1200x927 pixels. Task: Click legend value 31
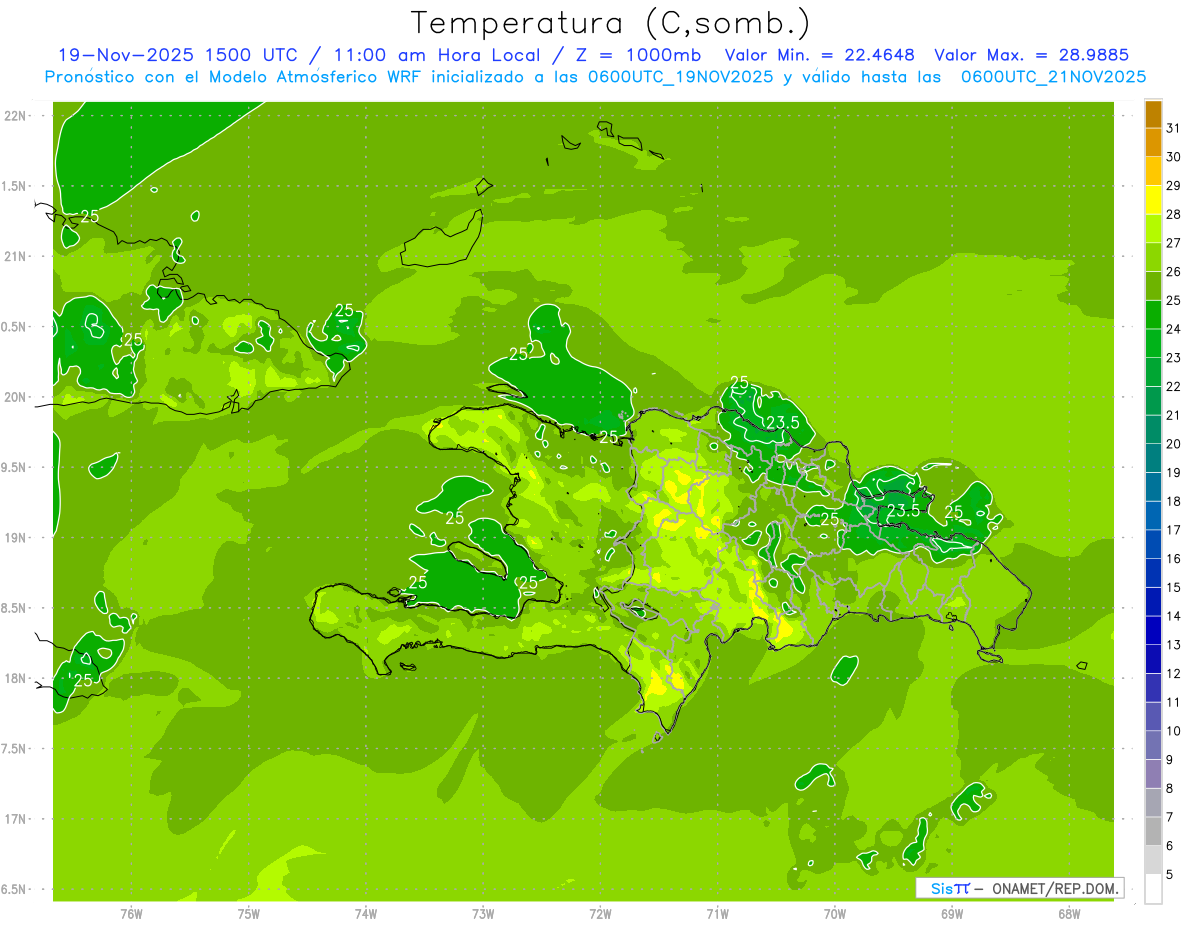[1174, 128]
